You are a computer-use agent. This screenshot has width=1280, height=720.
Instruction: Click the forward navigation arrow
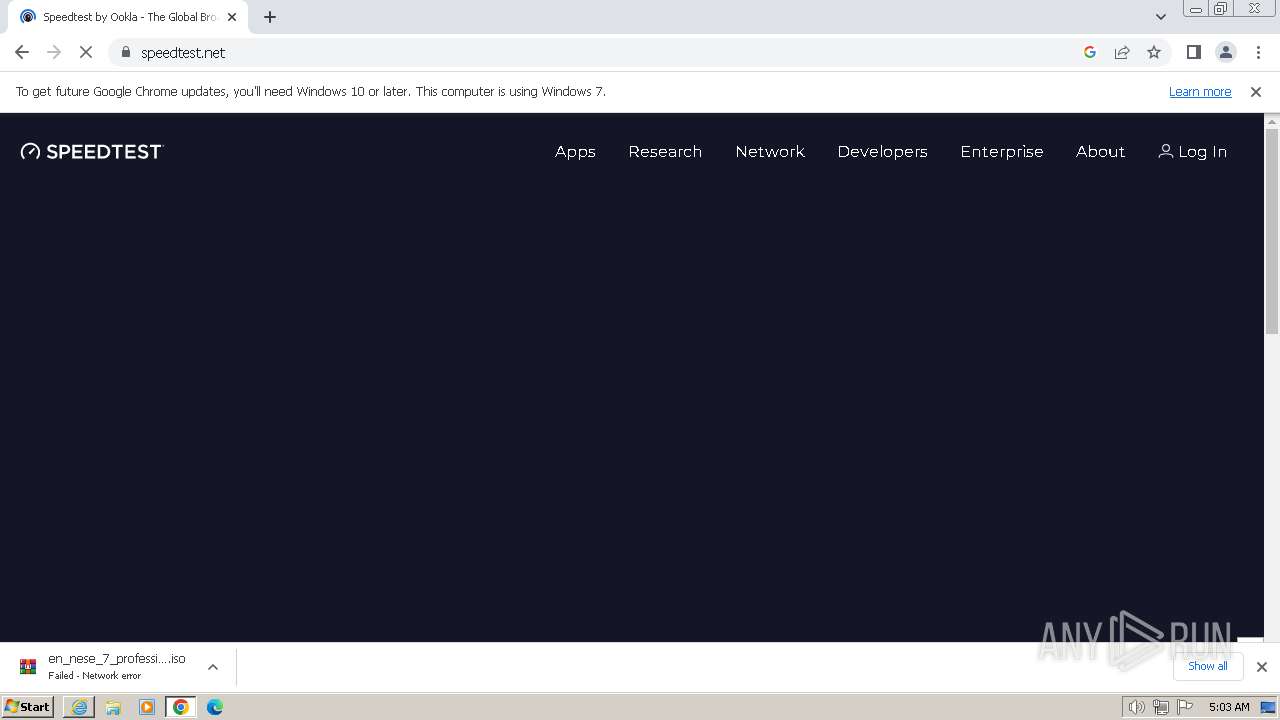click(54, 52)
